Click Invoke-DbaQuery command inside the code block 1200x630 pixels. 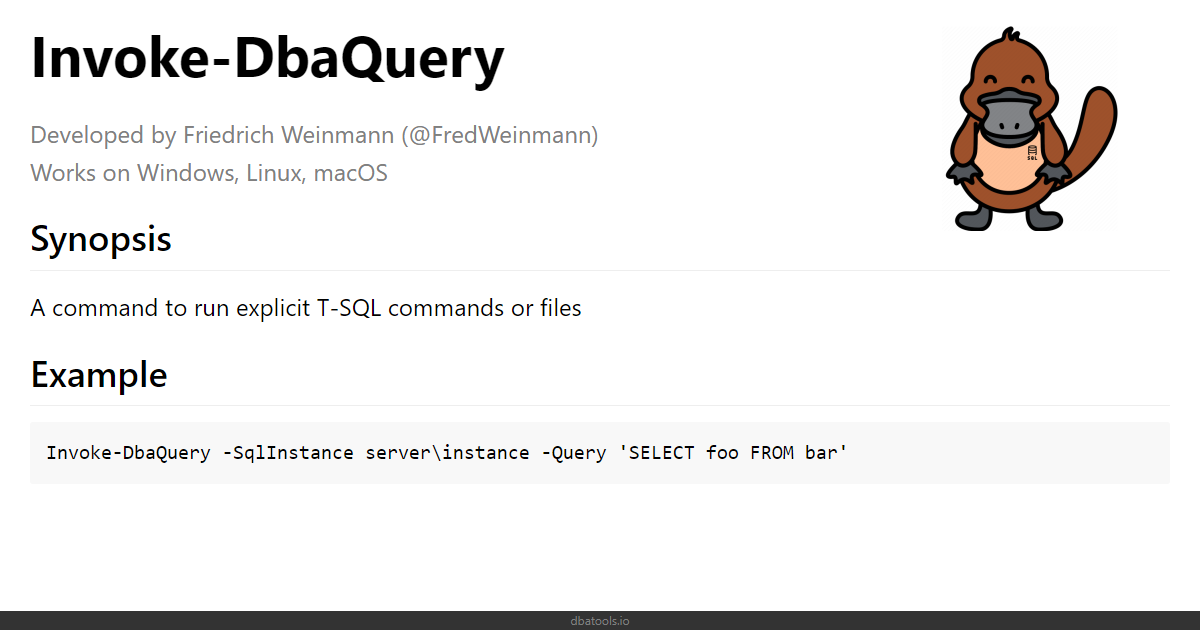pos(128,453)
